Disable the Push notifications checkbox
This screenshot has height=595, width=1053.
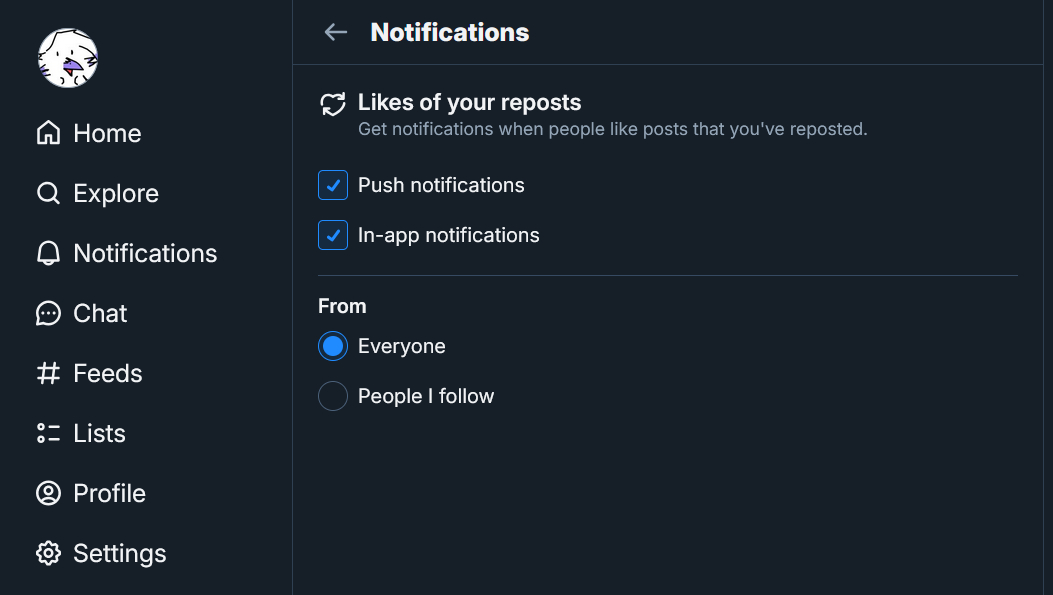333,185
